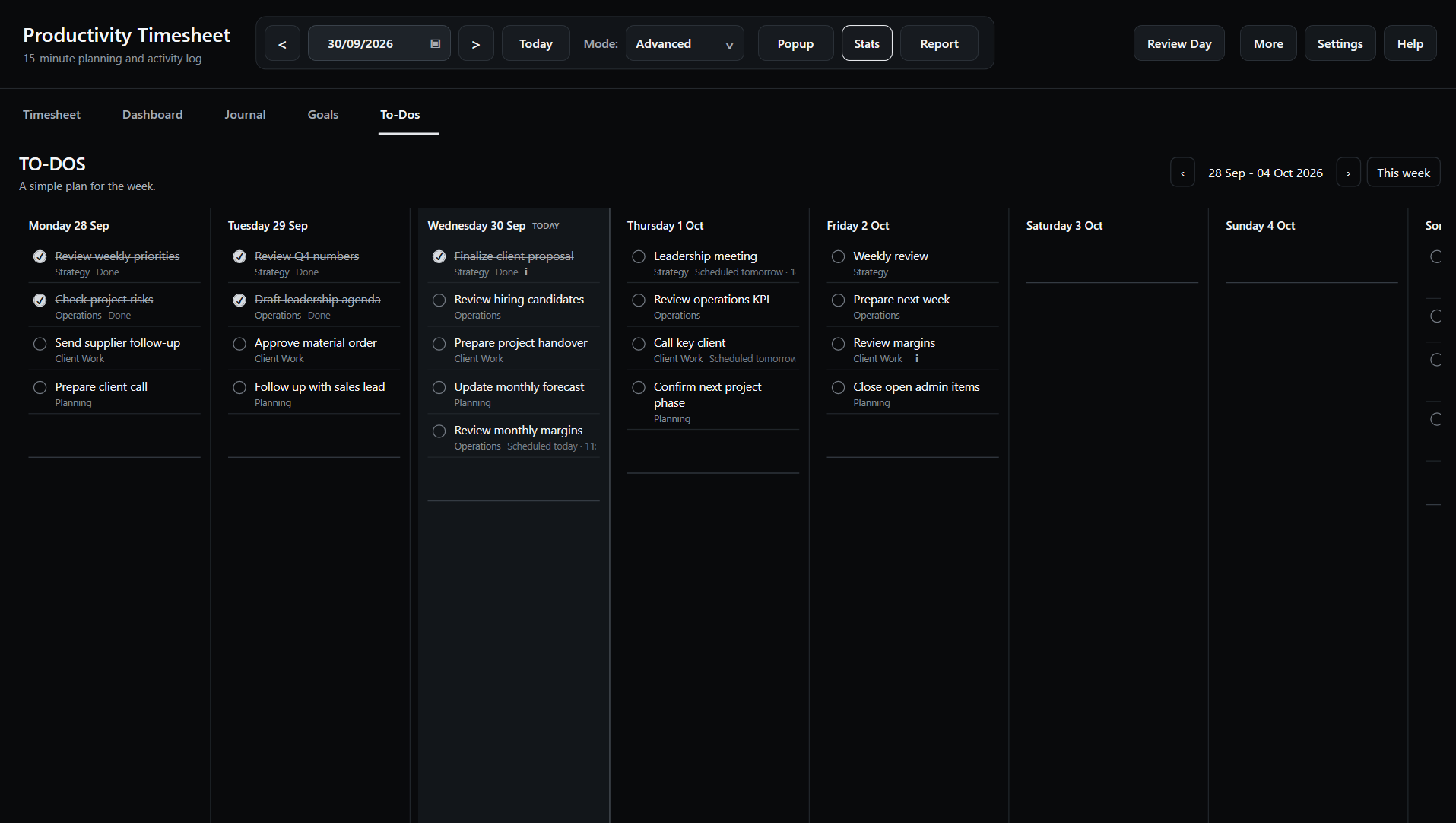Screen dimensions: 1456x823
Task: Add a to-do in Saturday 3 Oct column
Action: (x=1112, y=262)
